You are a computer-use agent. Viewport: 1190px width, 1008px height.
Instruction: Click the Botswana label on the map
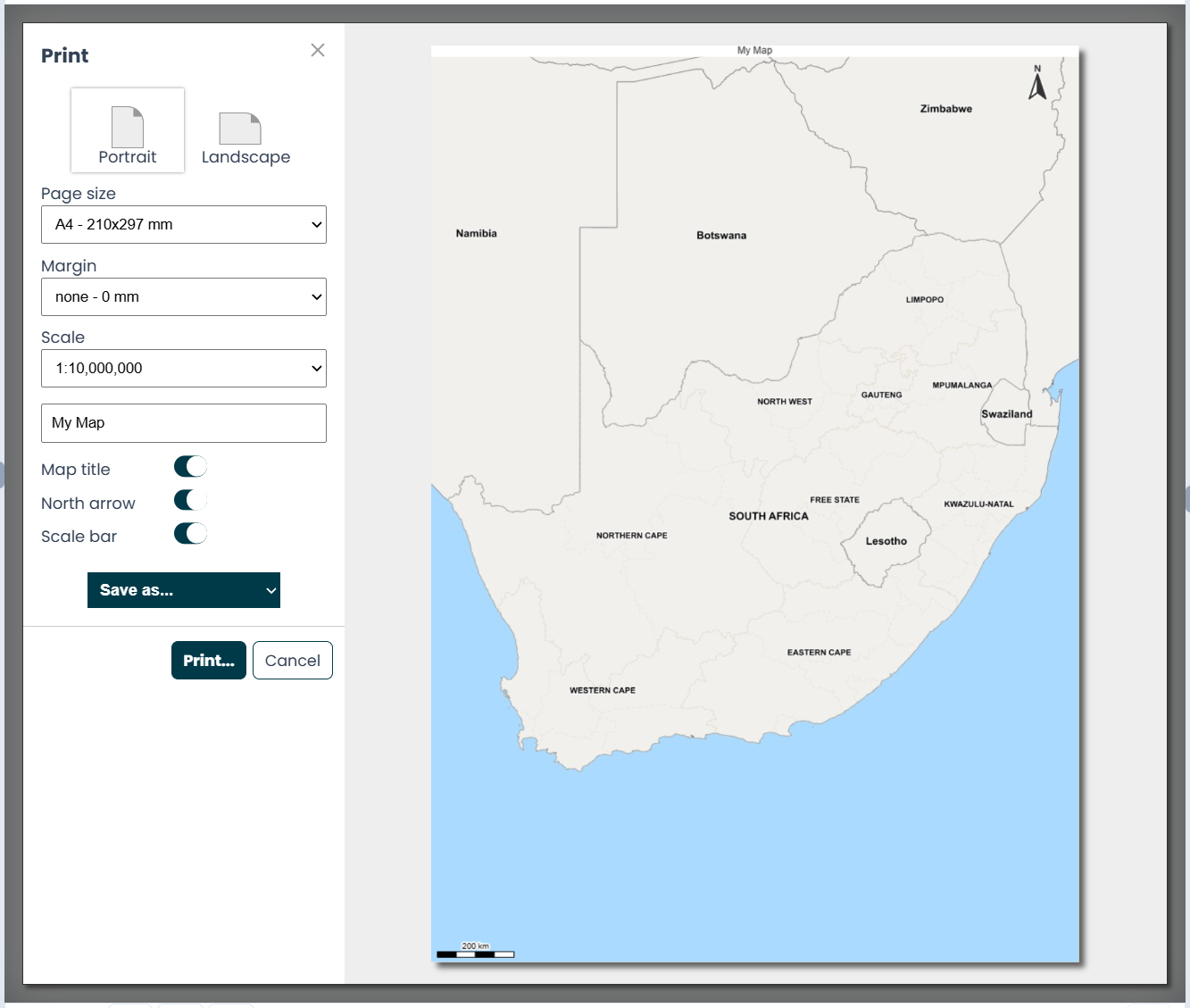pos(721,236)
